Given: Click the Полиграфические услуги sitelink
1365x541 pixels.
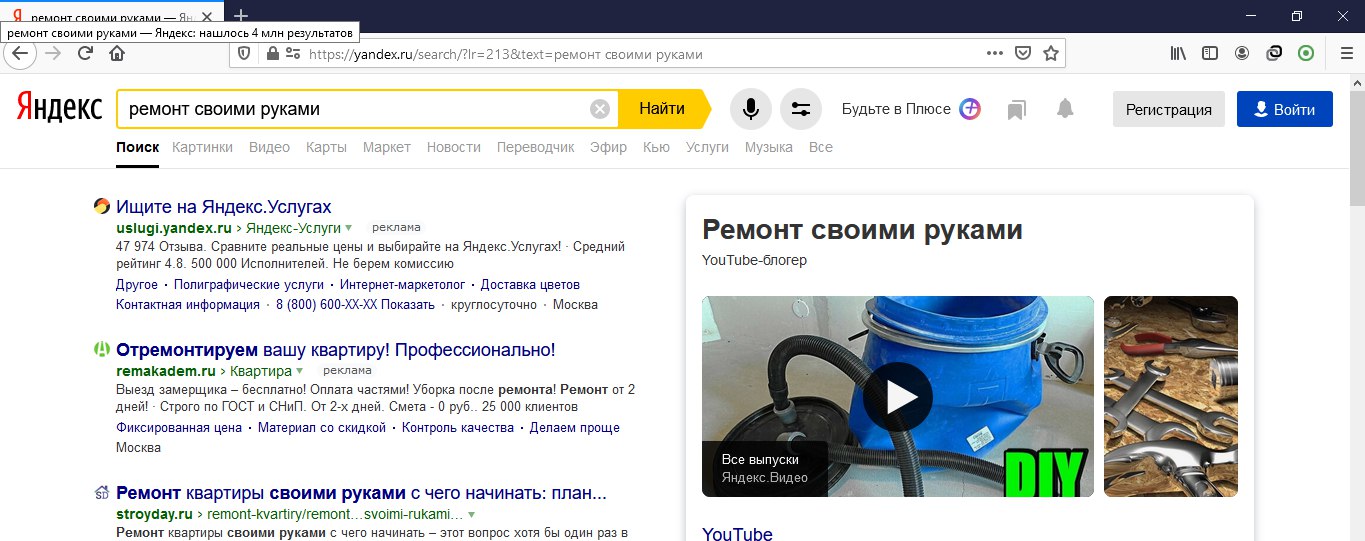Looking at the screenshot, I should coord(249,284).
